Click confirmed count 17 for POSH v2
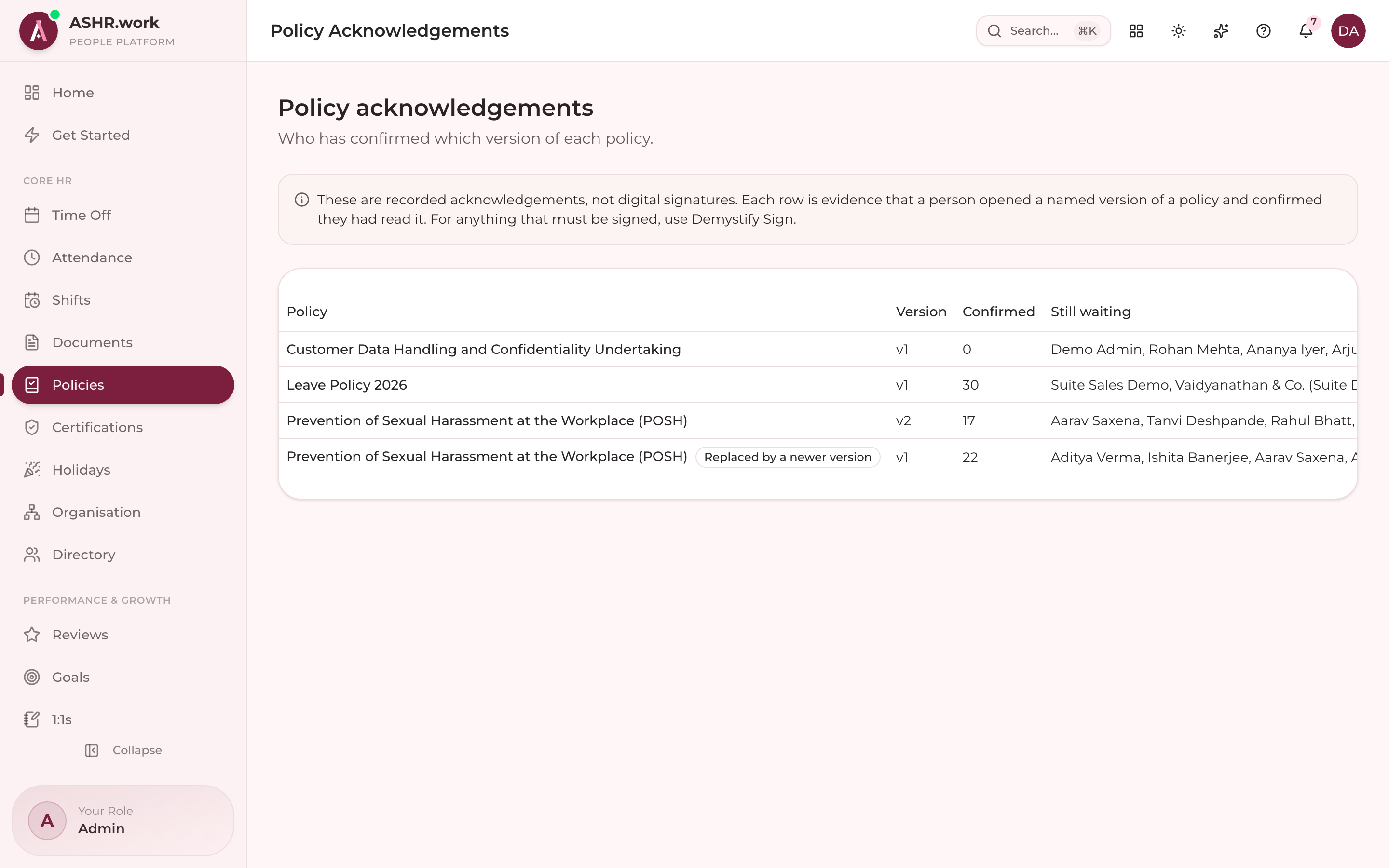Viewport: 1389px width, 868px height. (968, 421)
